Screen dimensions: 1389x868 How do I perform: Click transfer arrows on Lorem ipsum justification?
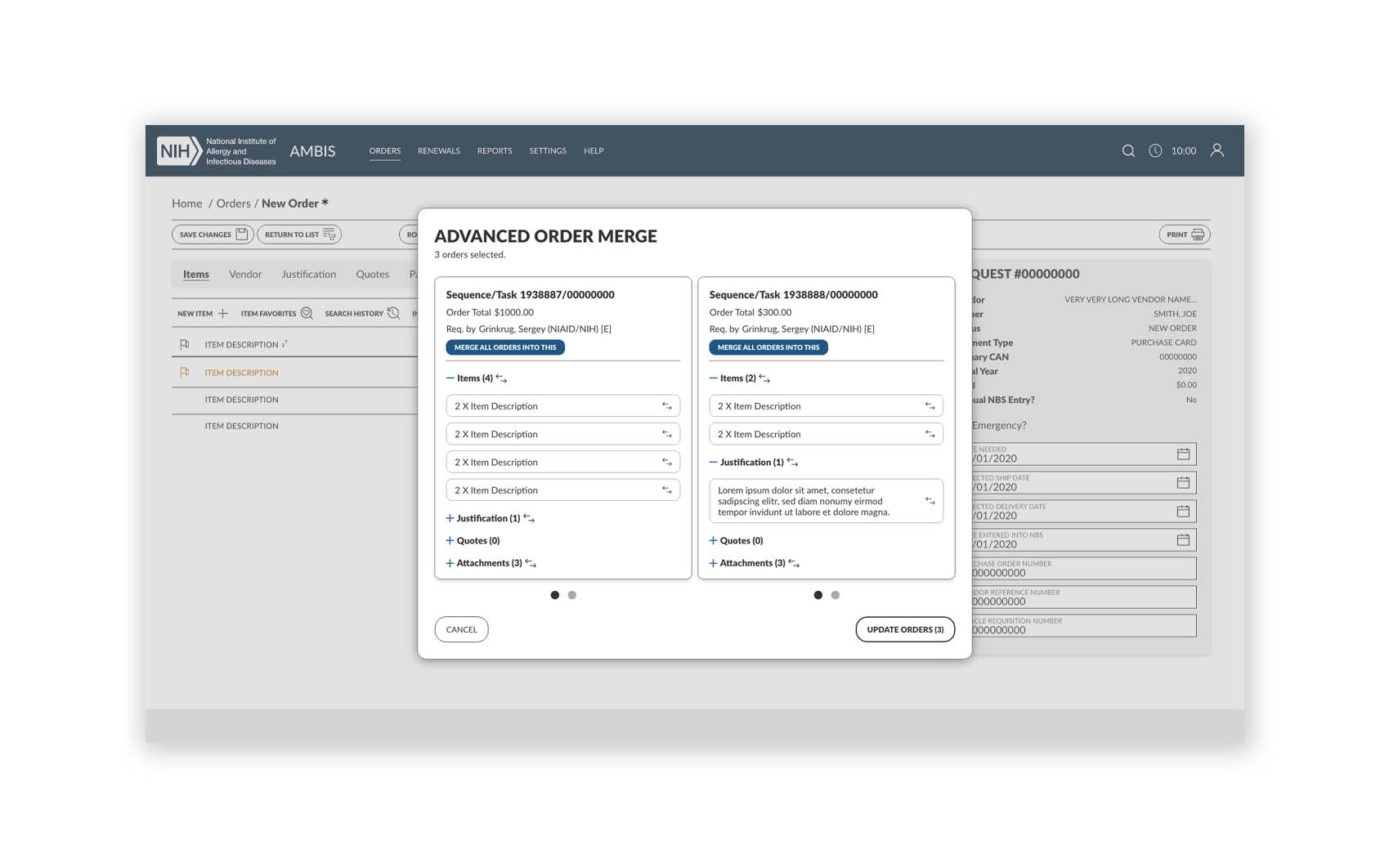coord(930,501)
